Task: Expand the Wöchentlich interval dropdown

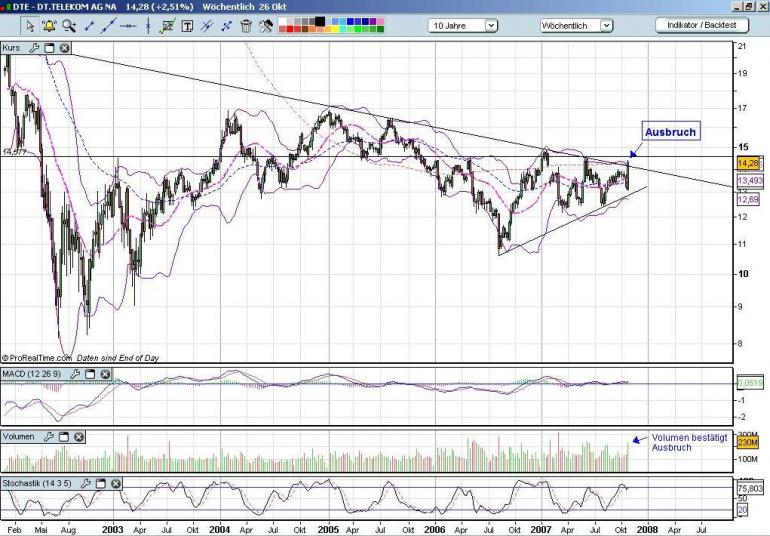Action: pos(606,26)
